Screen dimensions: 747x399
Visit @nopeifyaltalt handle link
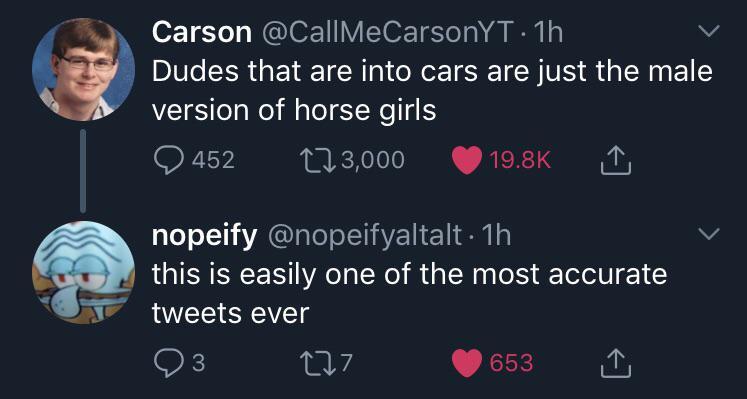[x=364, y=235]
